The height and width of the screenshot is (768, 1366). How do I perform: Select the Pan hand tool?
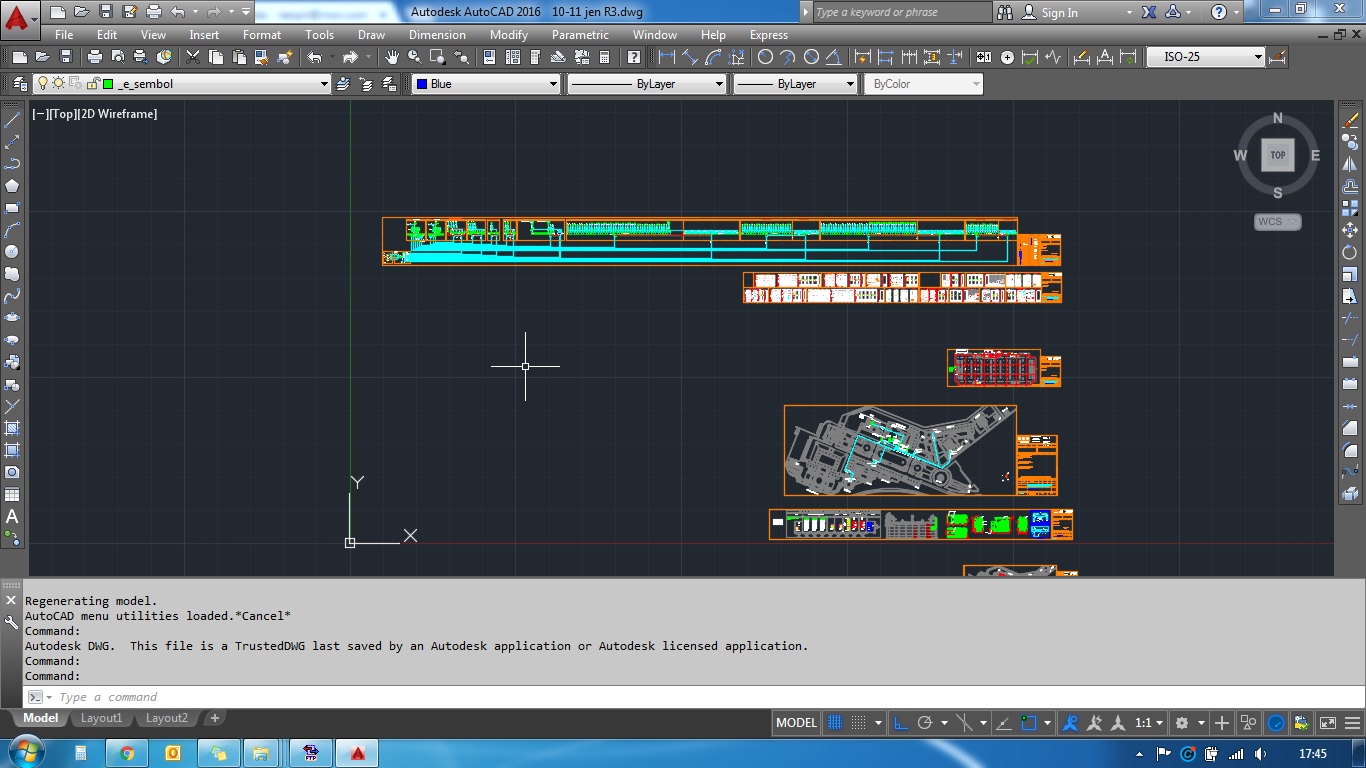(x=392, y=57)
